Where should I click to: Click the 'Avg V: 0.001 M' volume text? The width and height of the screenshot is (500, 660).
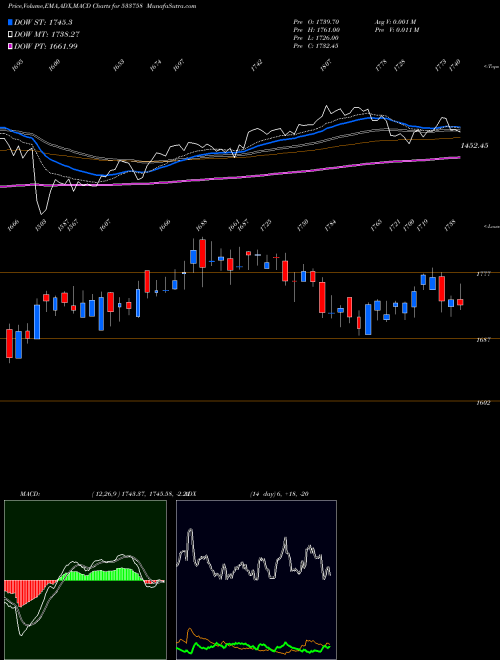396,22
